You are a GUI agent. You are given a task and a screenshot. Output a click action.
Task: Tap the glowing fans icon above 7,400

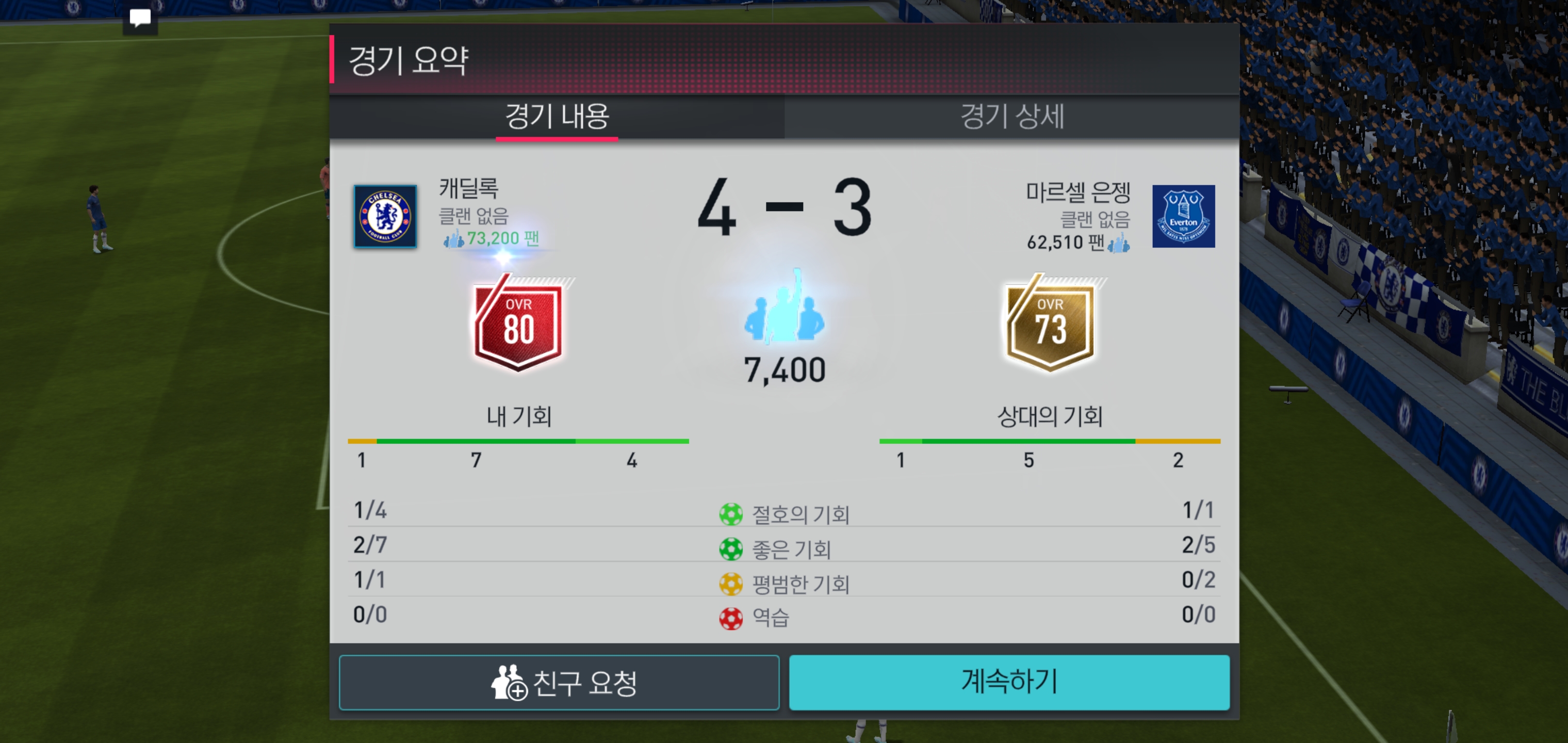click(x=784, y=306)
